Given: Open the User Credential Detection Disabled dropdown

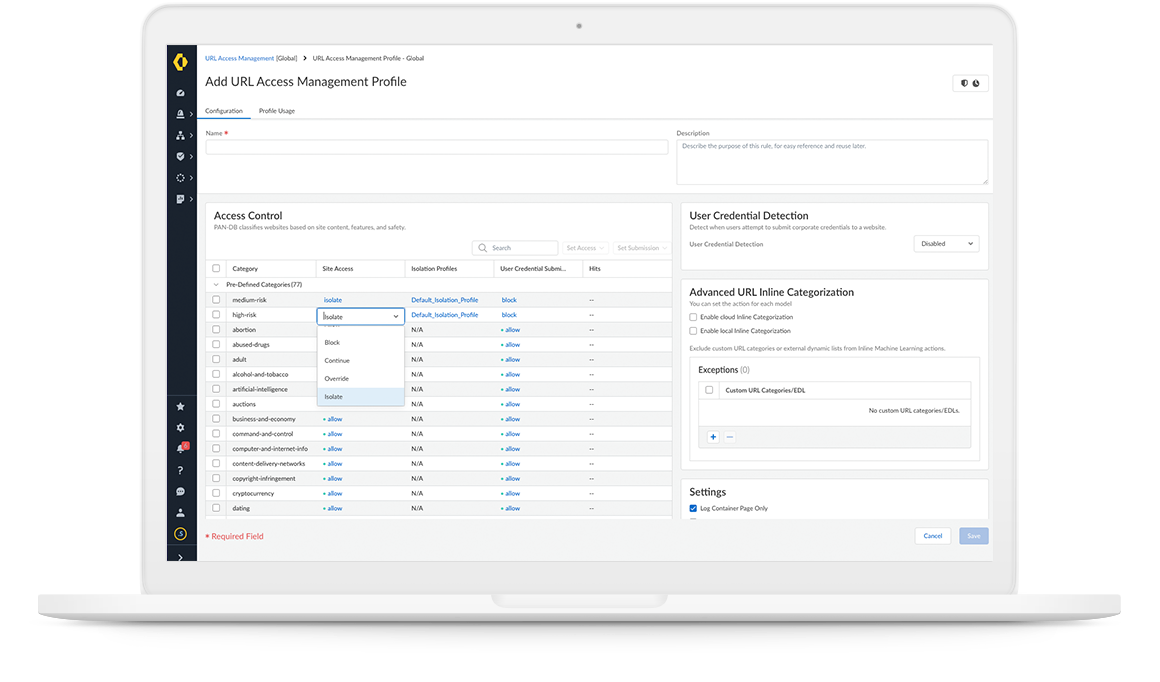Looking at the screenshot, I should tap(946, 244).
